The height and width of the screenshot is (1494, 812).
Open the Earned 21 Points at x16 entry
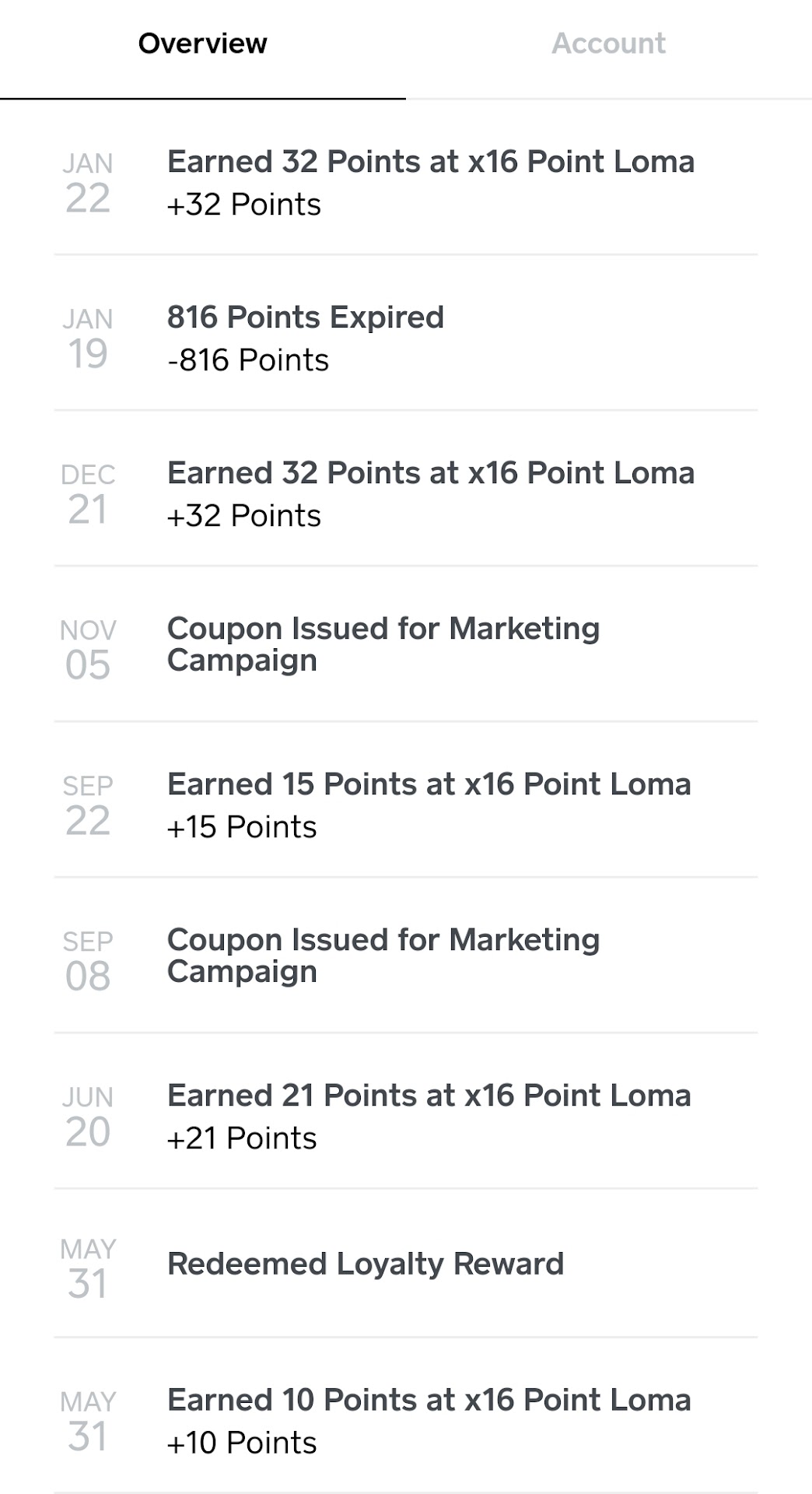[429, 1096]
